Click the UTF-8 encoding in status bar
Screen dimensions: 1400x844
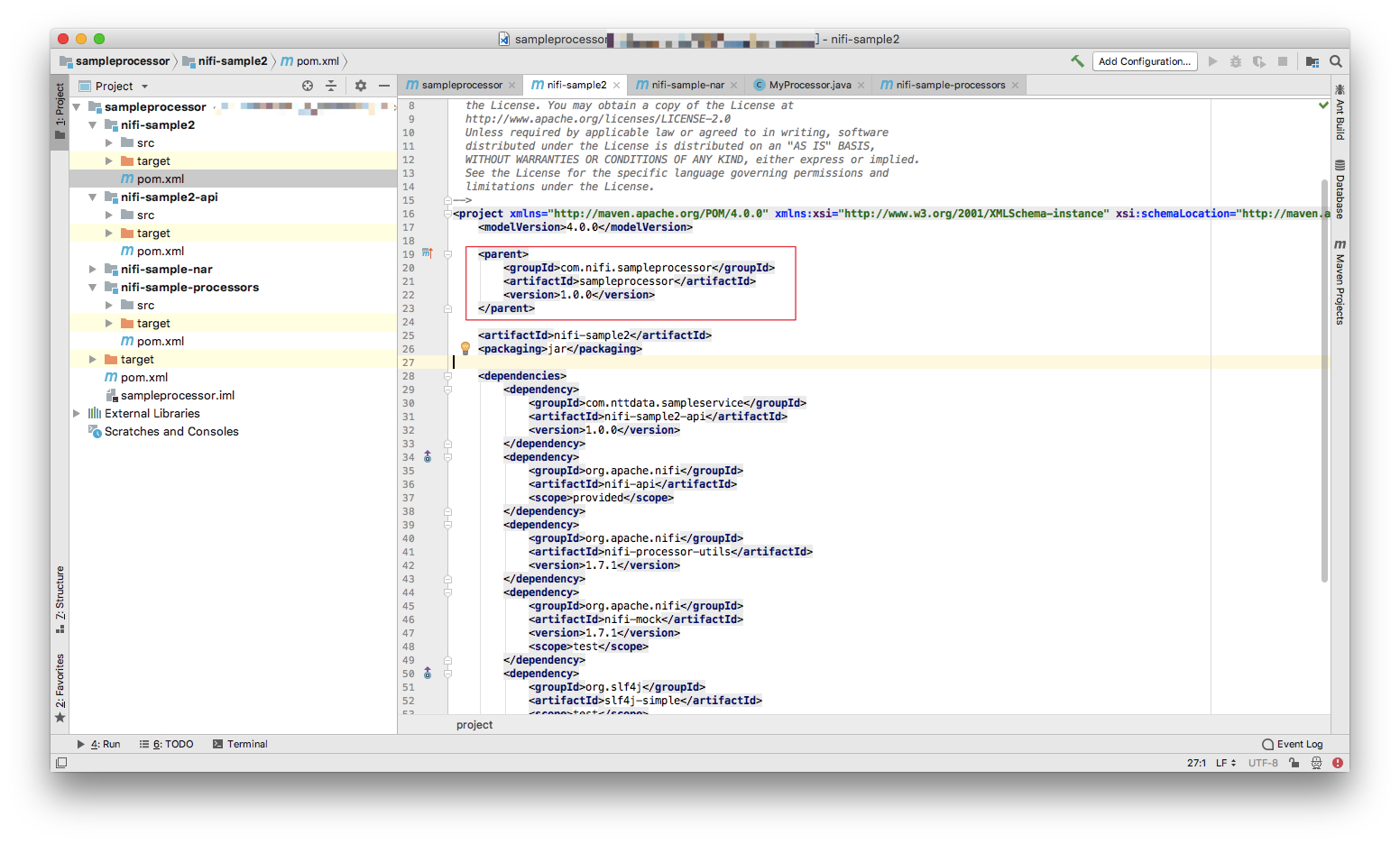(x=1263, y=763)
